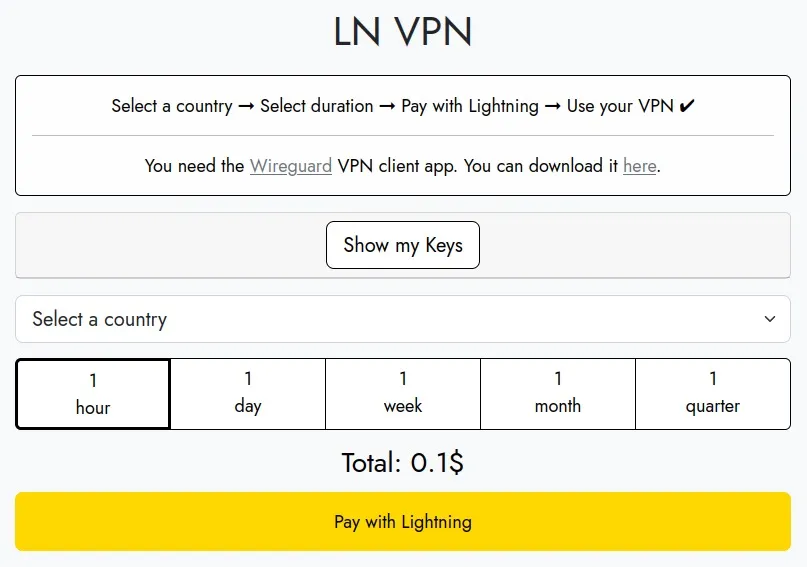Expand country list using the chevron arrow
Viewport: 807px width, 567px height.
click(x=770, y=319)
